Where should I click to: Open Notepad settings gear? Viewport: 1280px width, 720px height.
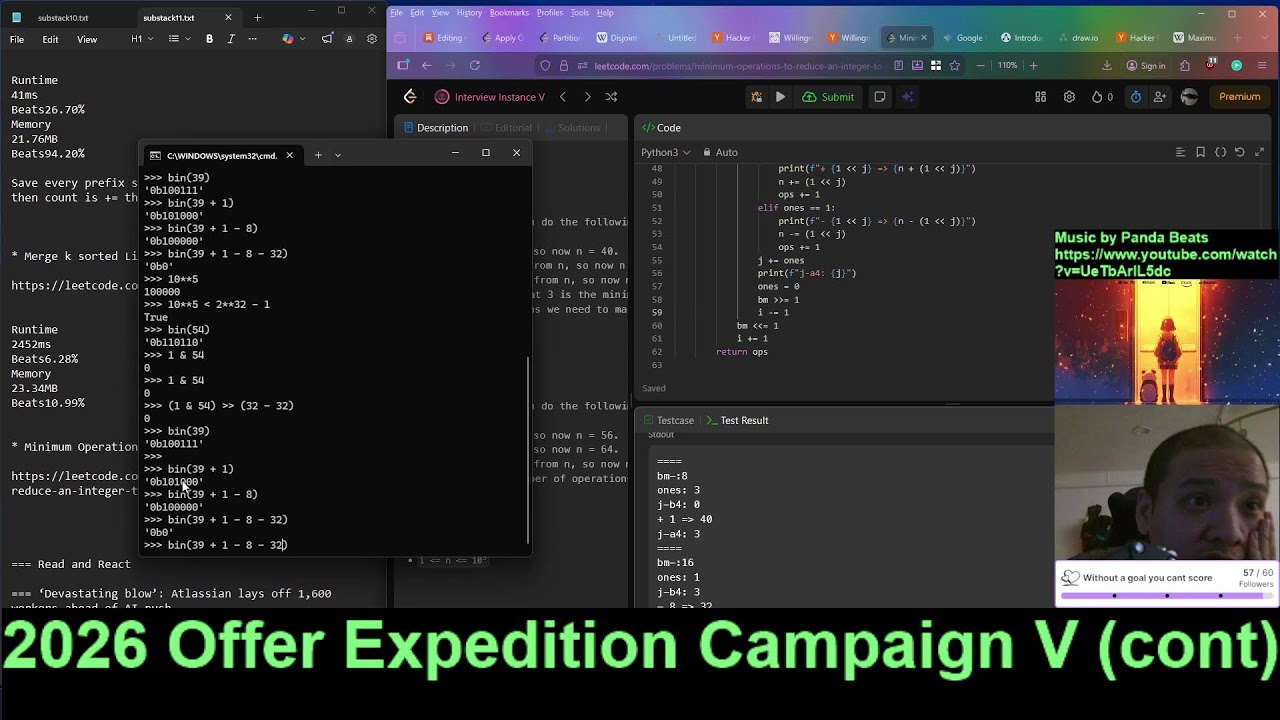click(372, 39)
